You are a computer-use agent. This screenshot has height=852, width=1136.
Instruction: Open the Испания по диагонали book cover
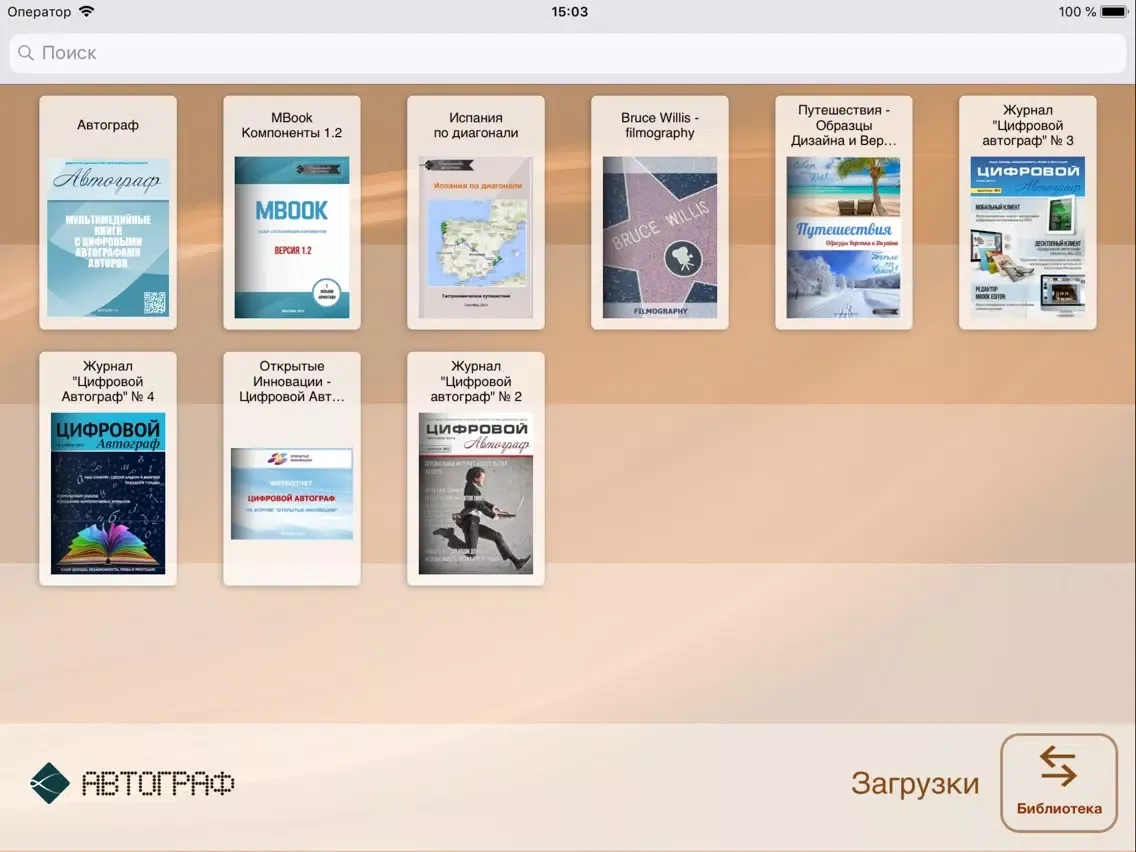pos(476,238)
